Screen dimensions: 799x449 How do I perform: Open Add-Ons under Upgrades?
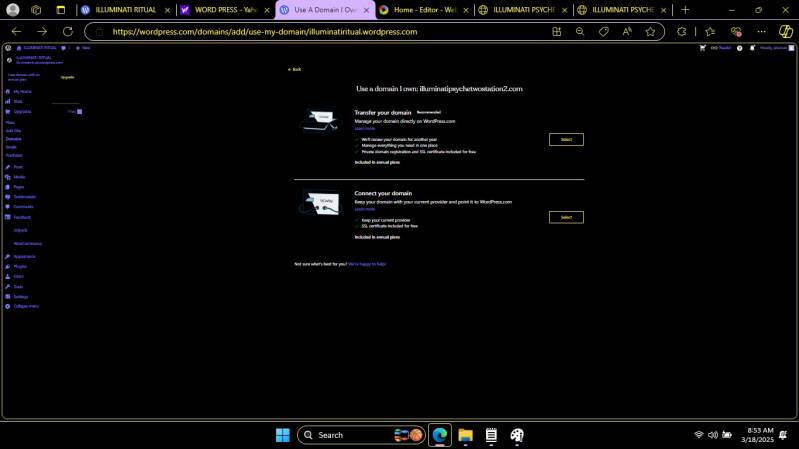coord(13,131)
